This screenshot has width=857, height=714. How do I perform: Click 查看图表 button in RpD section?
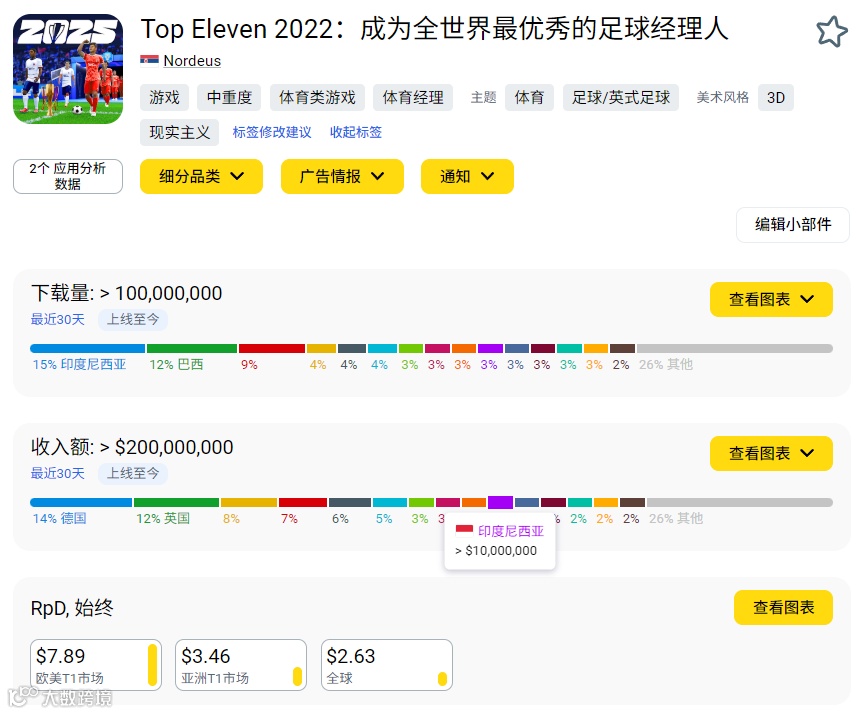click(x=783, y=607)
